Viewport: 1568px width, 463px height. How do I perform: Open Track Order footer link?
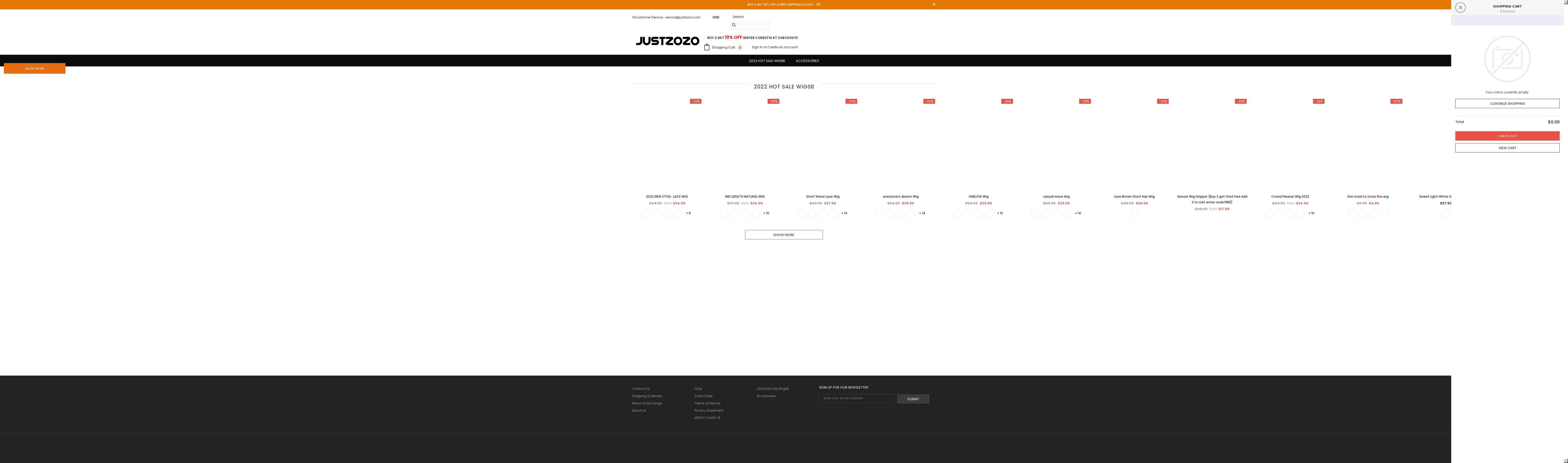[x=704, y=396]
